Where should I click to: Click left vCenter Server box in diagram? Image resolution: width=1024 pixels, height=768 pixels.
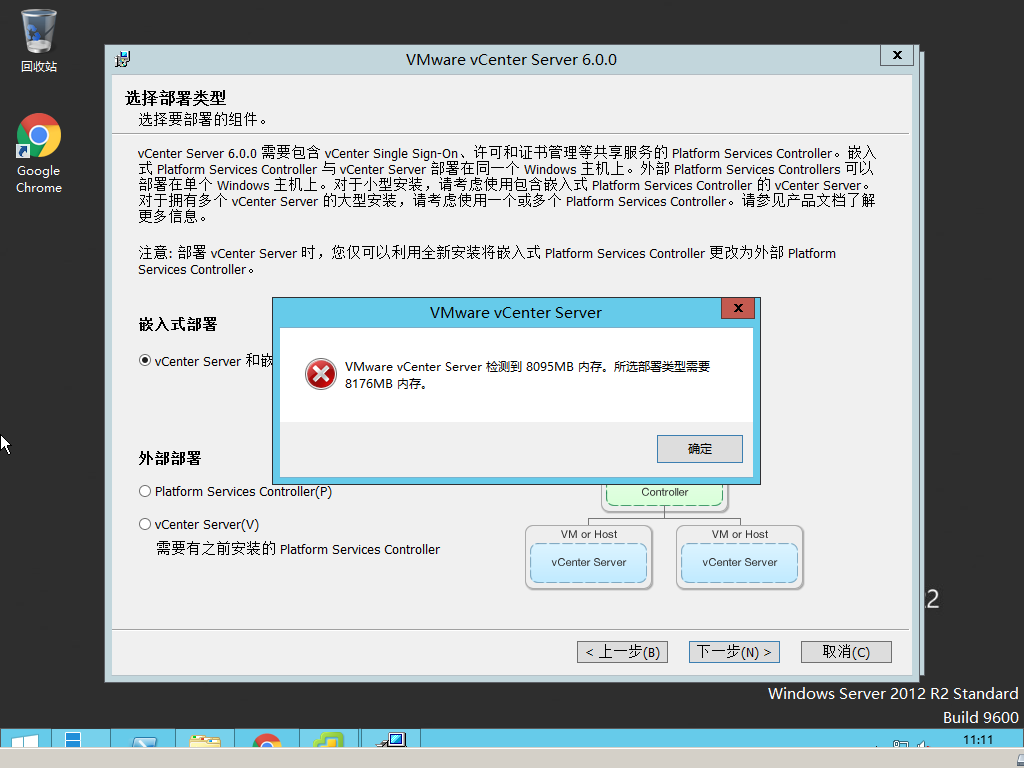pos(588,562)
